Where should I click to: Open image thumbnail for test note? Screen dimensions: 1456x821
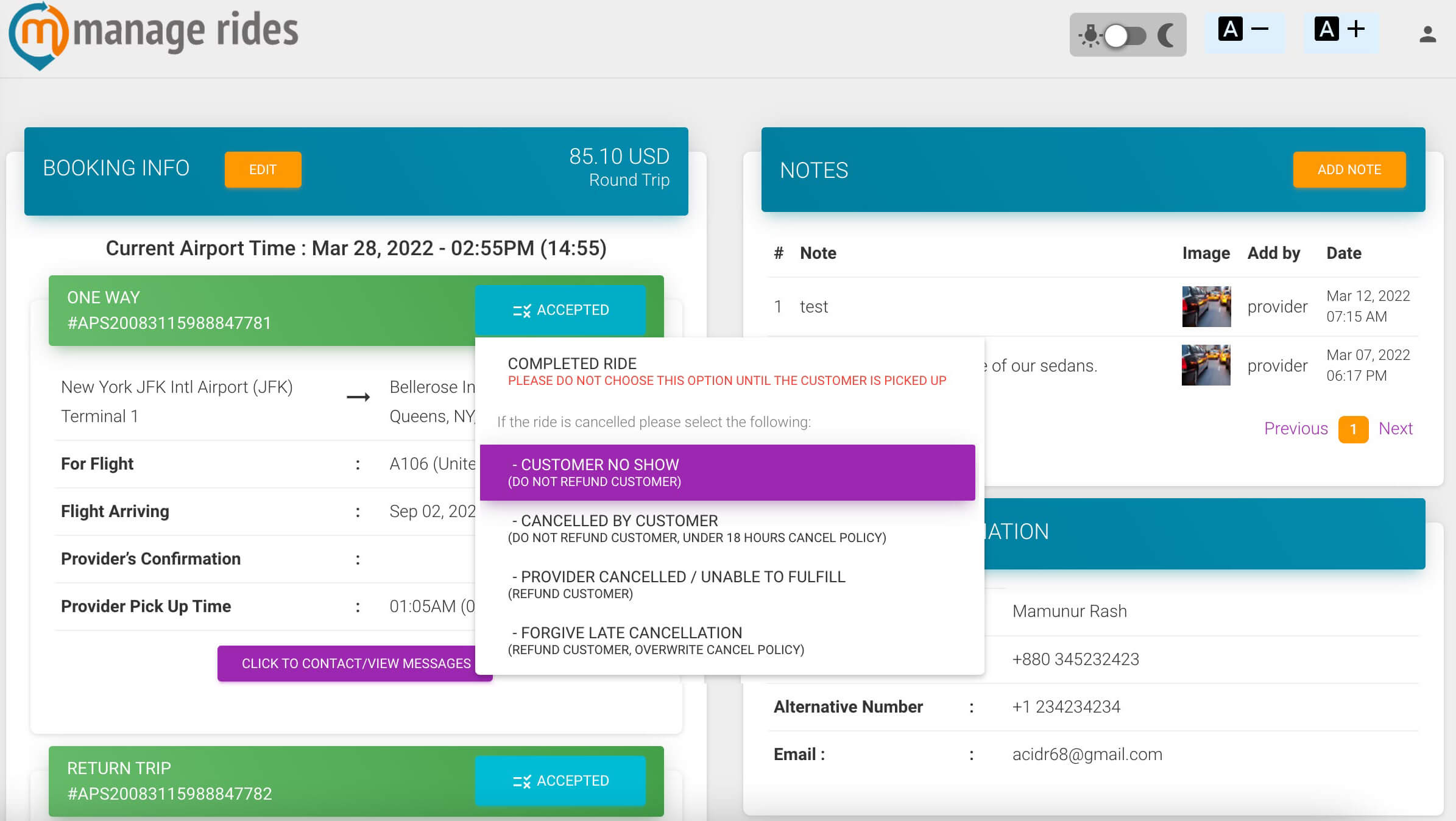coord(1206,306)
